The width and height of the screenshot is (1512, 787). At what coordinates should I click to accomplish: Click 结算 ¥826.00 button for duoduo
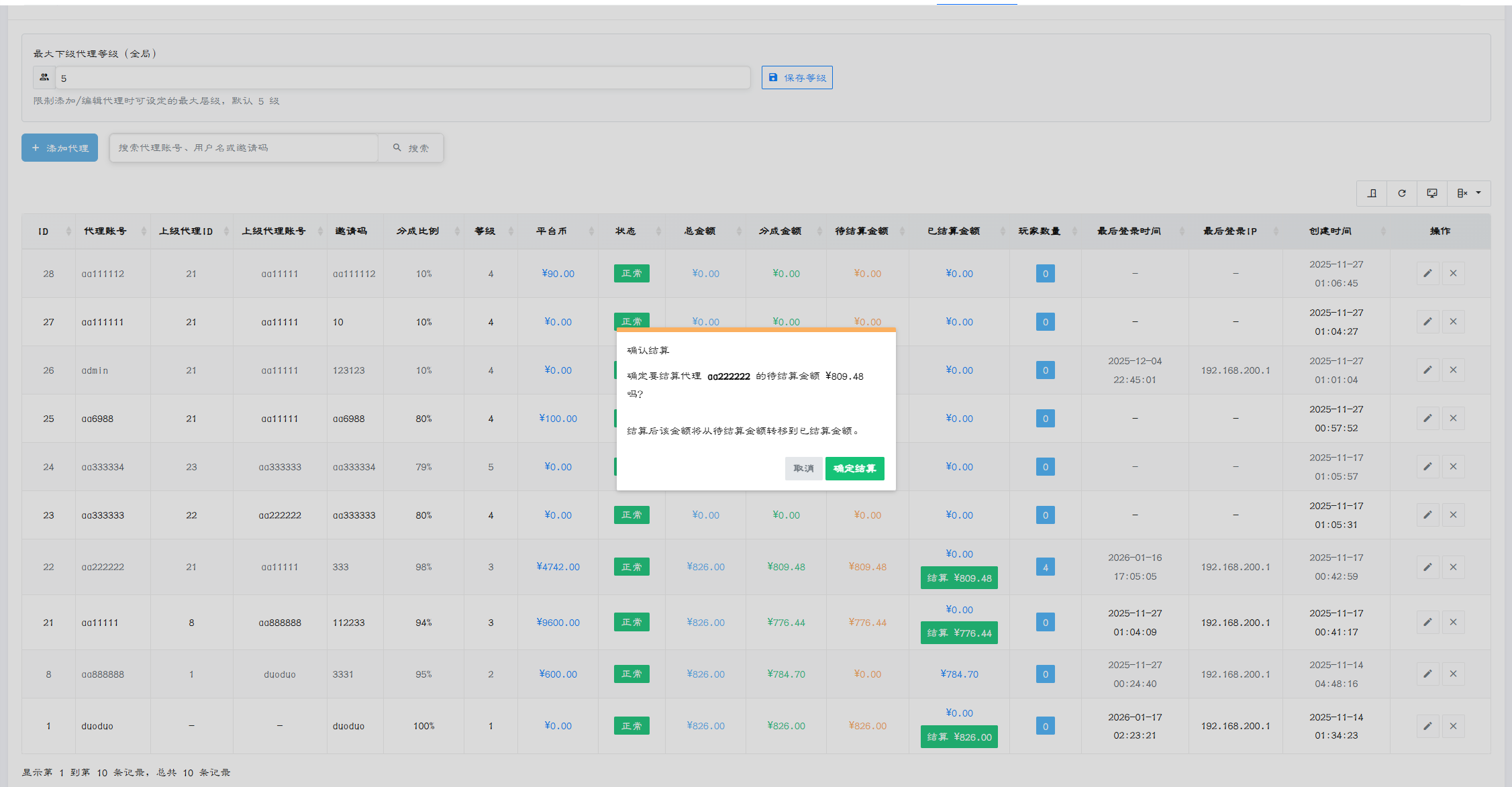pos(958,737)
